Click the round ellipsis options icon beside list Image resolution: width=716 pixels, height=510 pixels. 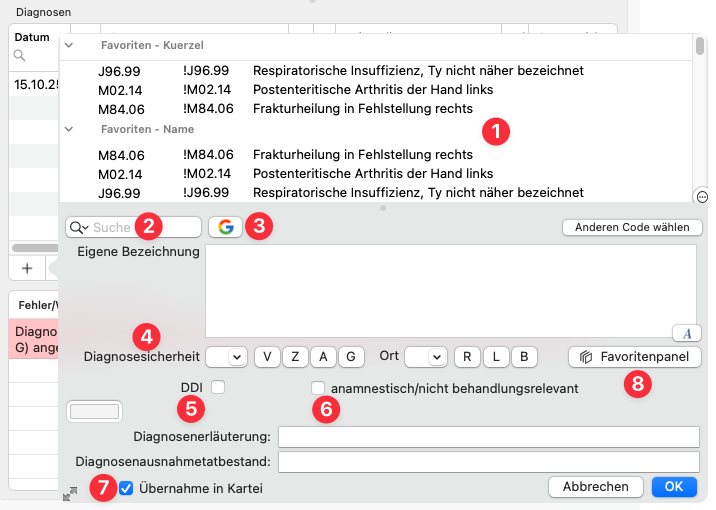coord(702,197)
